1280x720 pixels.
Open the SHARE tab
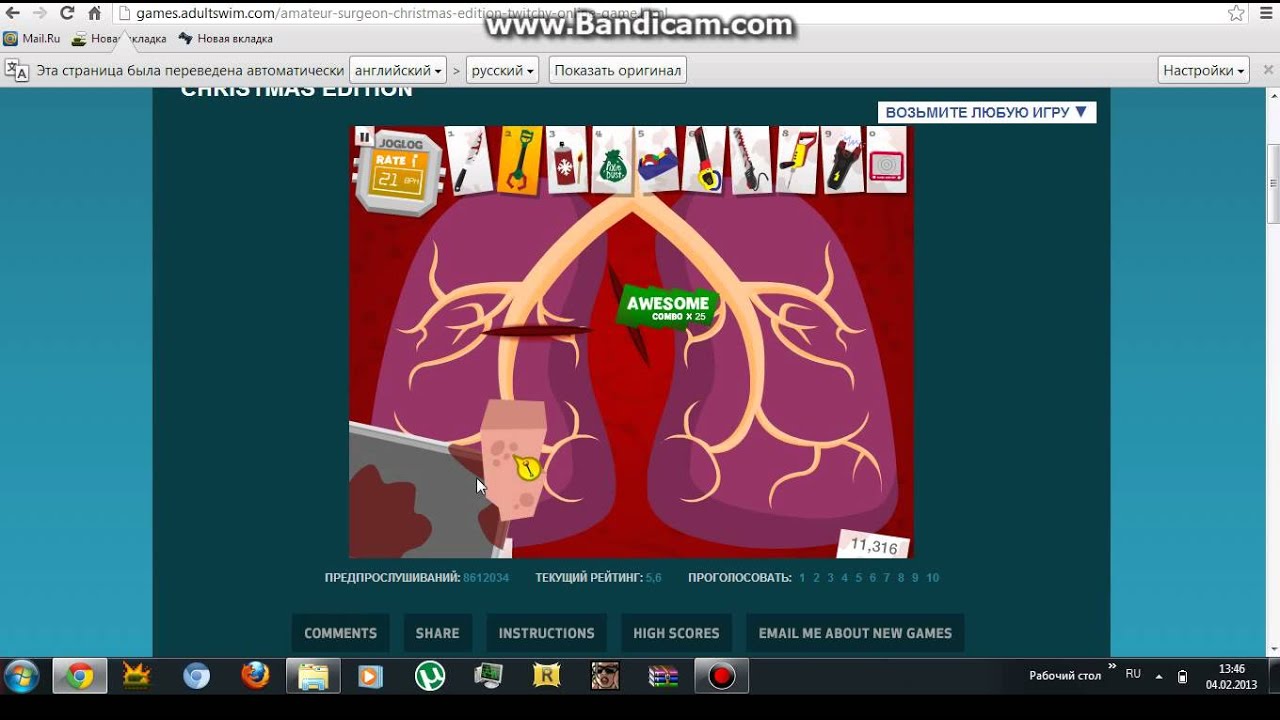(437, 633)
